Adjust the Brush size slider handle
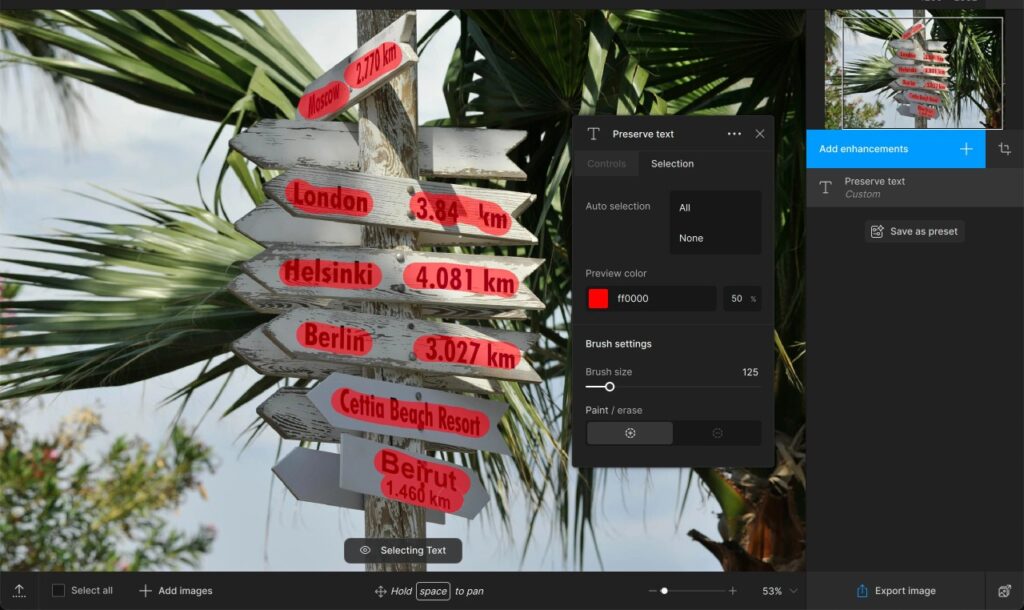 (x=609, y=387)
